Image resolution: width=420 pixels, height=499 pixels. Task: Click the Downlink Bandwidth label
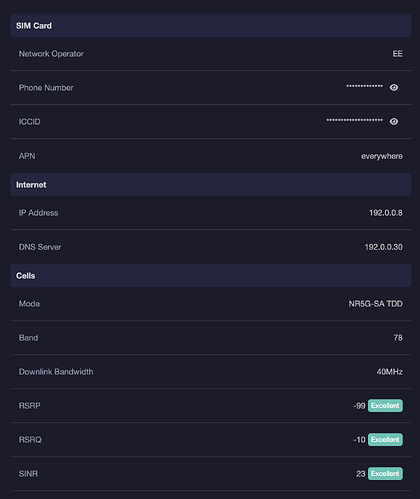click(x=56, y=372)
